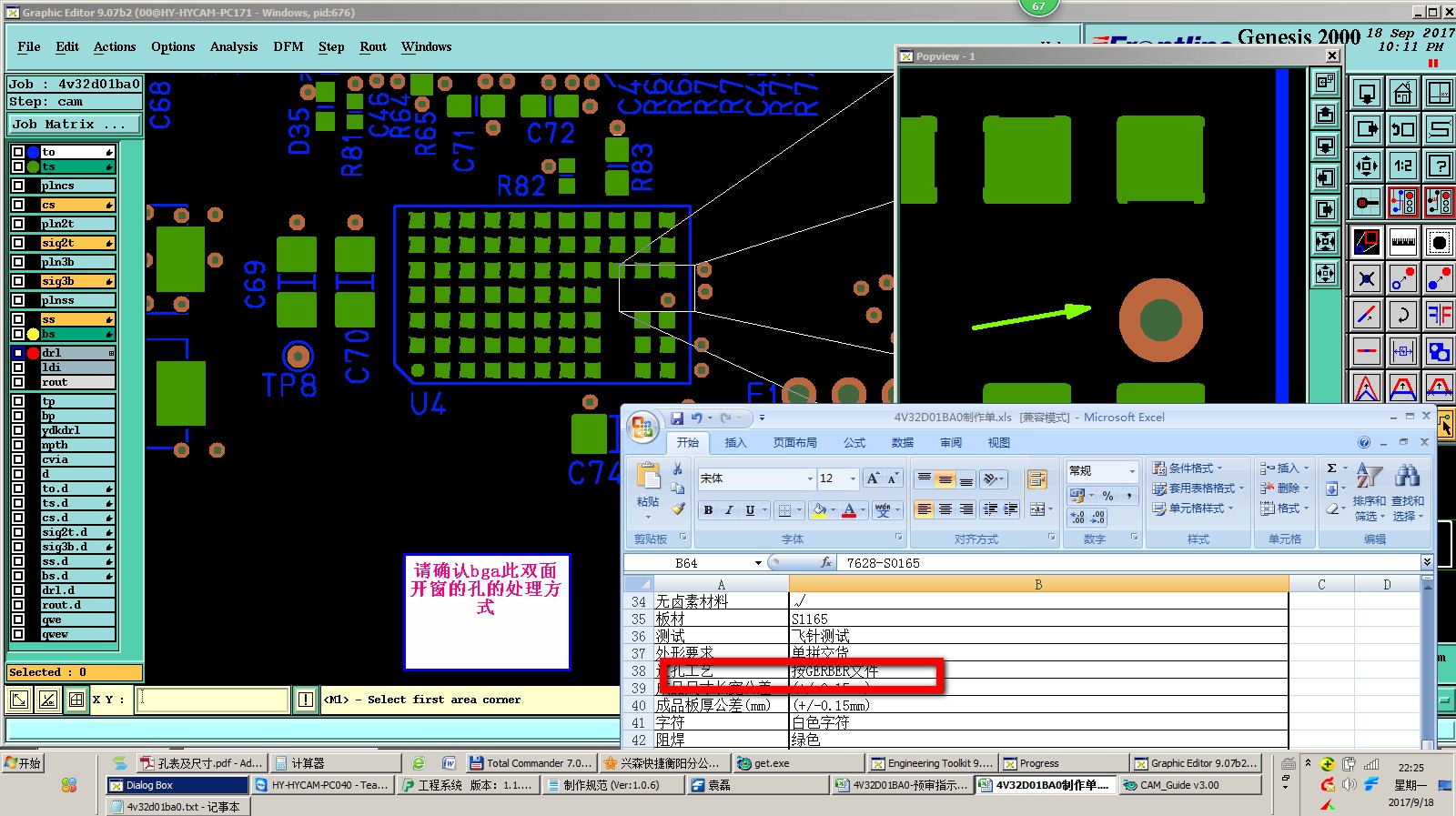Screen dimensions: 1456x816
Task: Click Excel cell B35 containing S1165
Action: pyautogui.click(x=1038, y=619)
